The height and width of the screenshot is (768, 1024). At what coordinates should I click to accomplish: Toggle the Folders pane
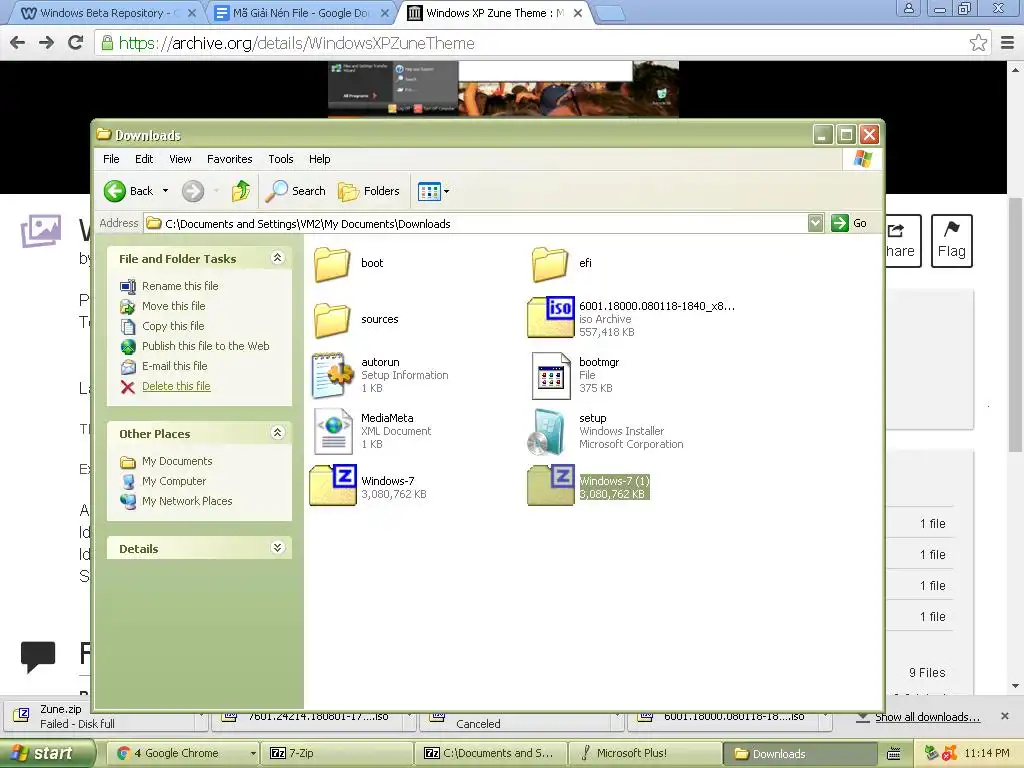click(x=369, y=191)
